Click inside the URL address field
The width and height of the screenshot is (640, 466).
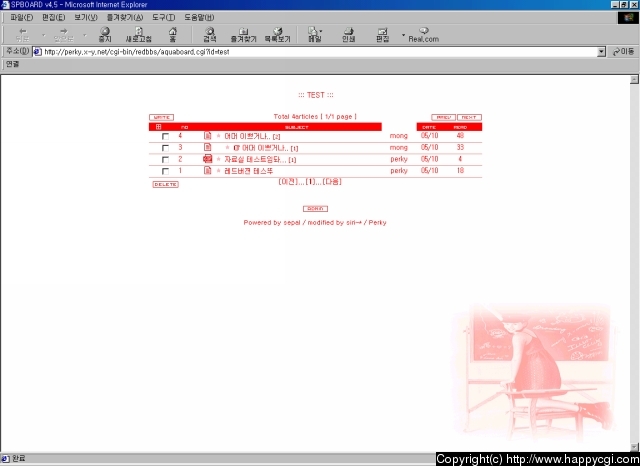tap(300, 51)
